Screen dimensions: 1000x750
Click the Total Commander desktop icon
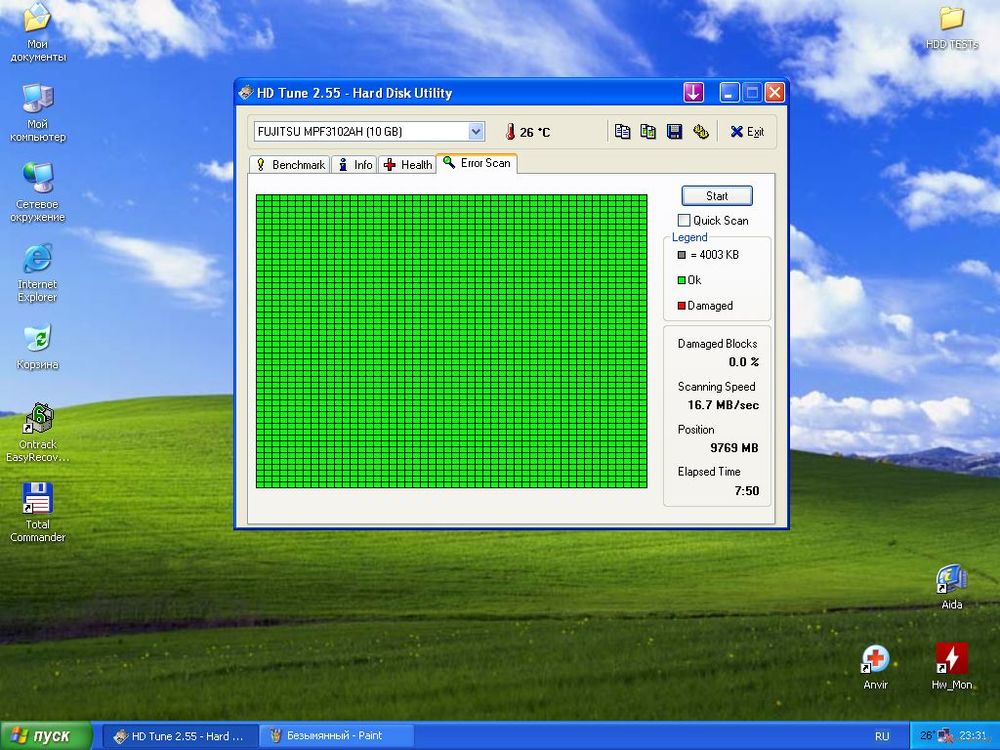click(37, 499)
